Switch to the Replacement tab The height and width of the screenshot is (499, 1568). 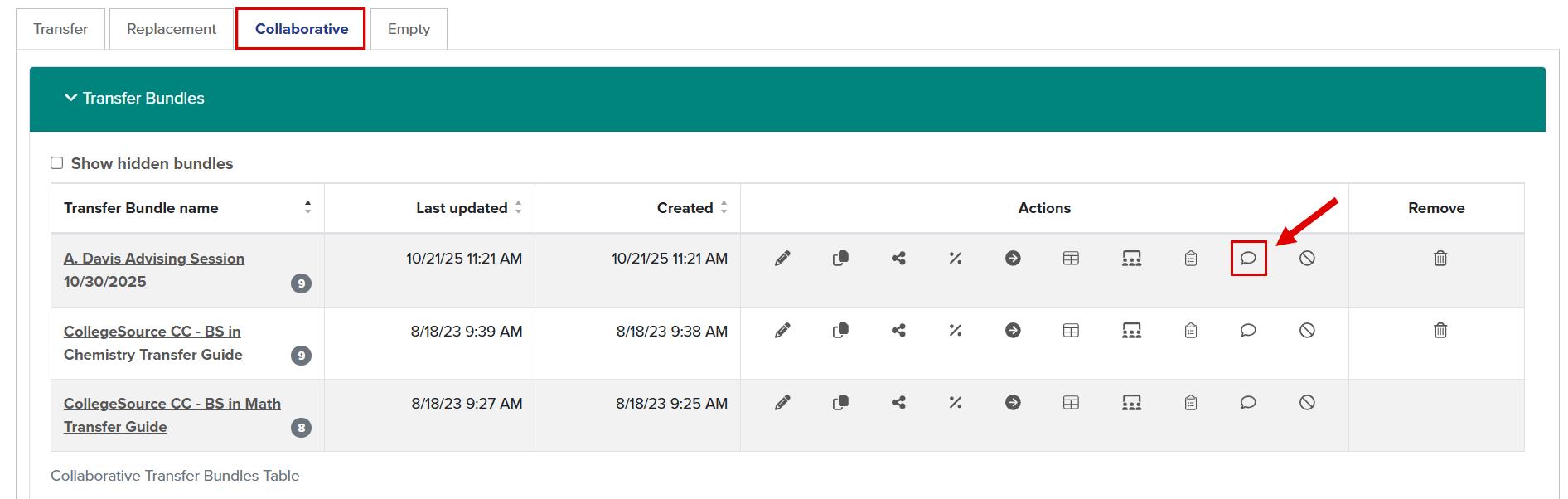pos(170,28)
